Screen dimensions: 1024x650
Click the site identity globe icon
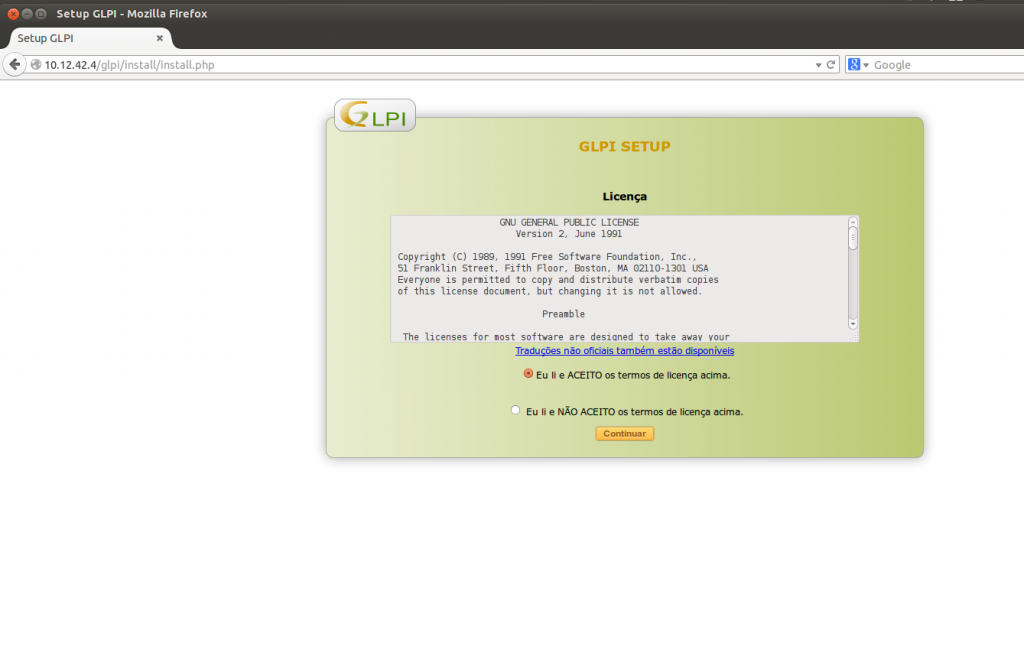[x=36, y=65]
